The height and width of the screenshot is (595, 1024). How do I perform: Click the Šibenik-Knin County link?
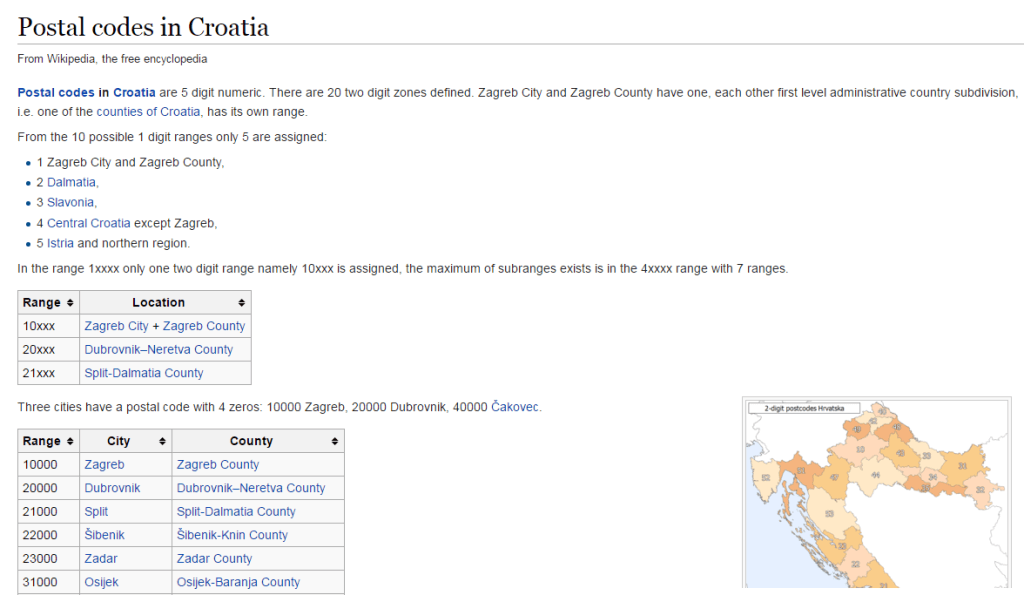[x=232, y=535]
